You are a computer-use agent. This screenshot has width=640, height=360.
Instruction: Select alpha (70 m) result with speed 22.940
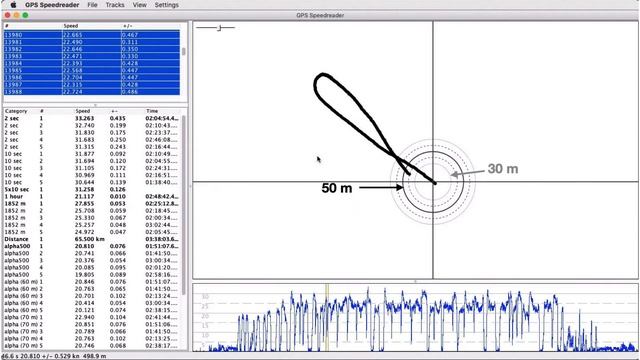(92, 317)
